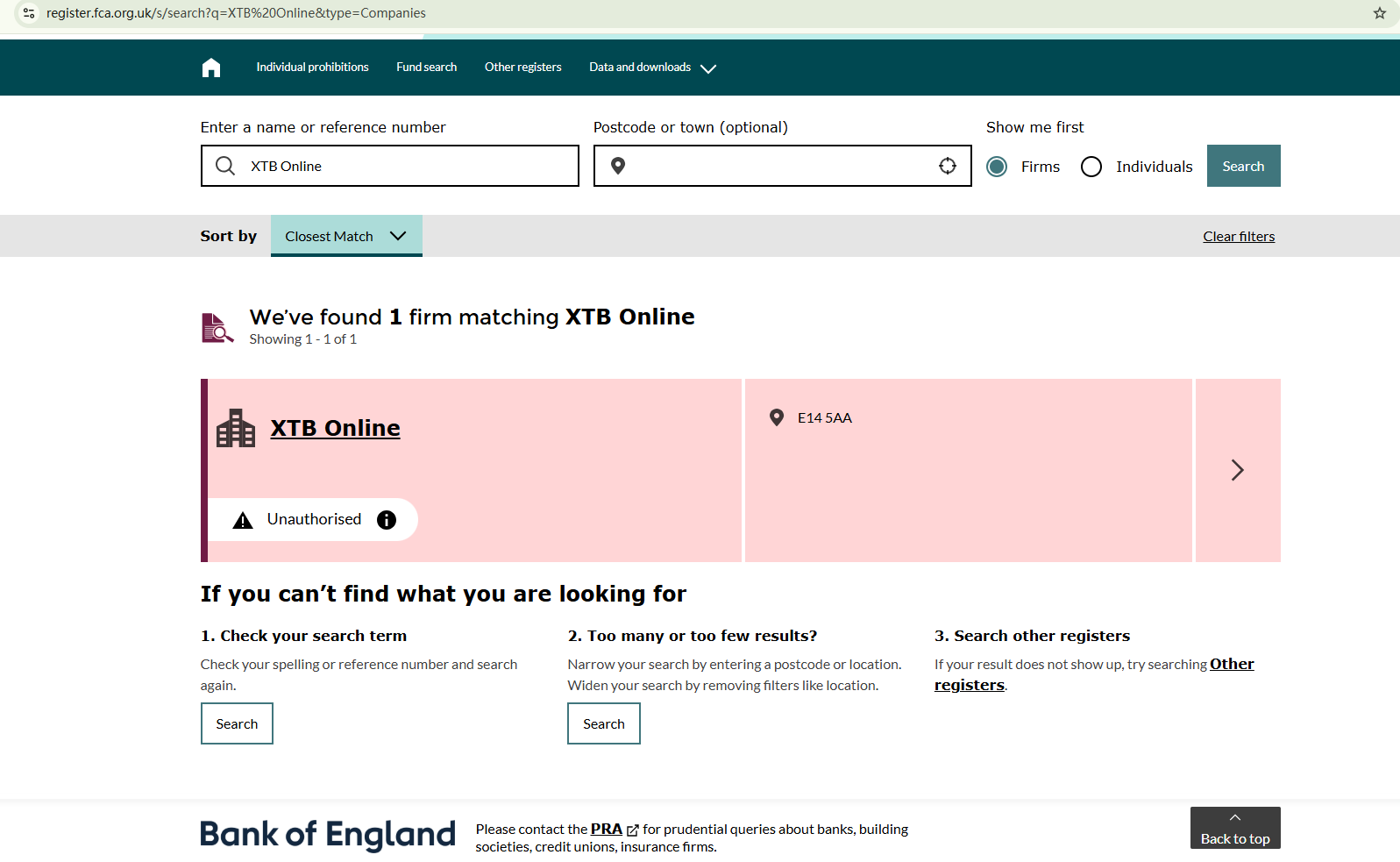Viewport: 1400px width, 862px height.
Task: Click the external link icon after PRA
Action: 633,830
